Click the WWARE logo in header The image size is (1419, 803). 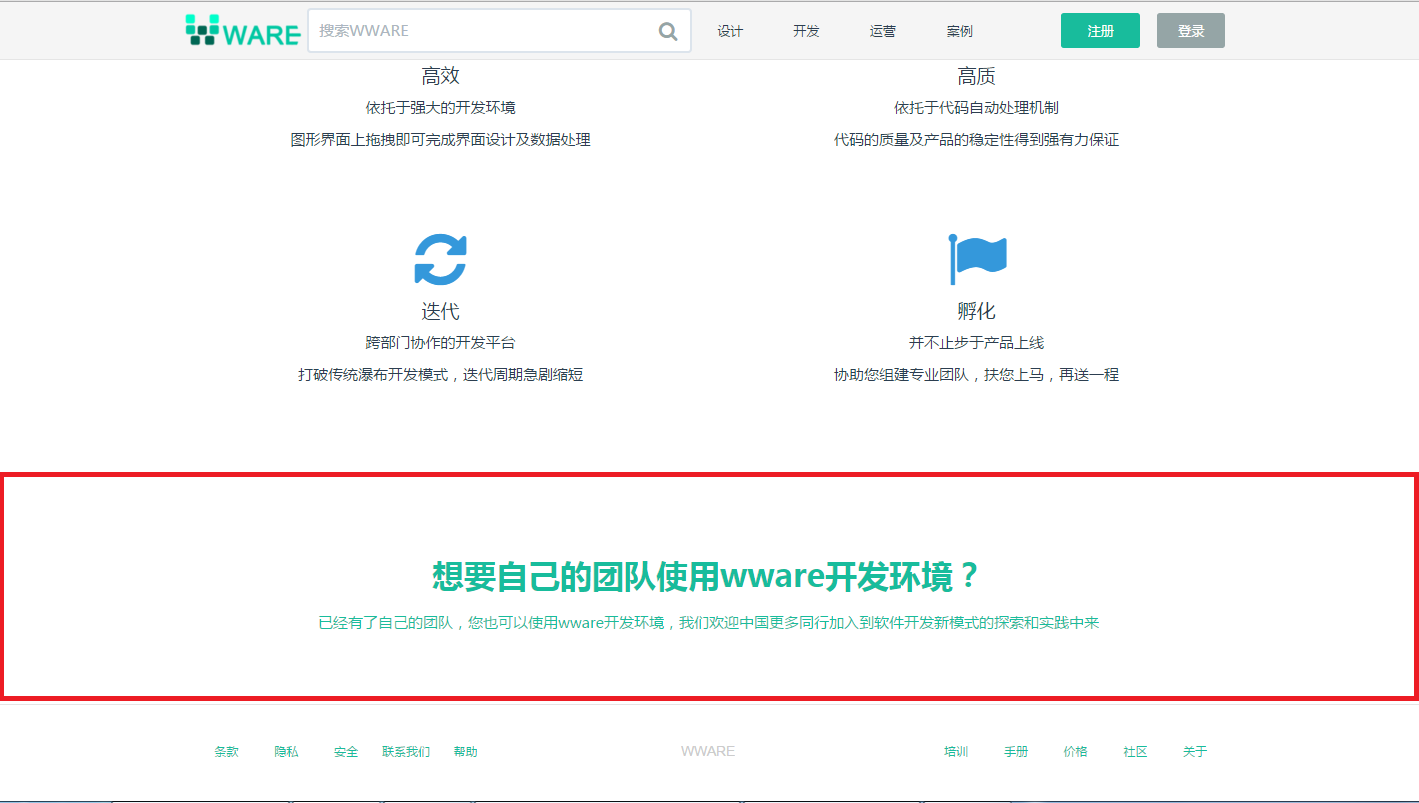tap(243, 31)
